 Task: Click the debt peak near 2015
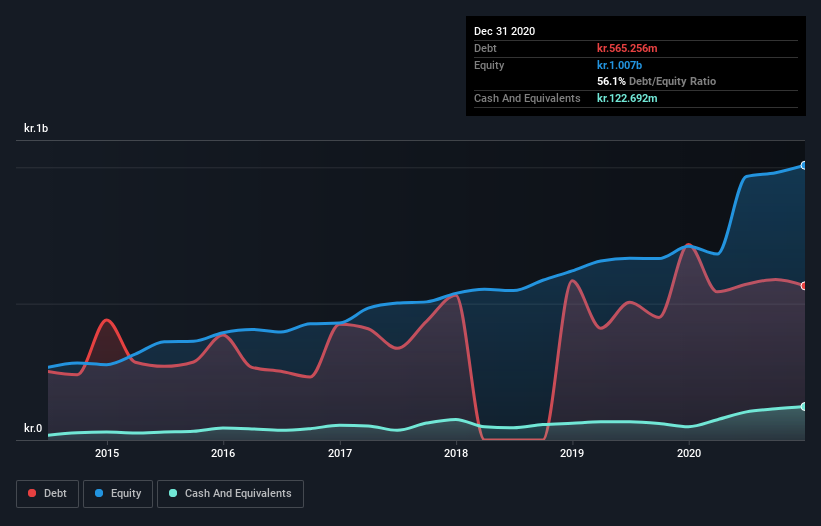pyautogui.click(x=107, y=320)
